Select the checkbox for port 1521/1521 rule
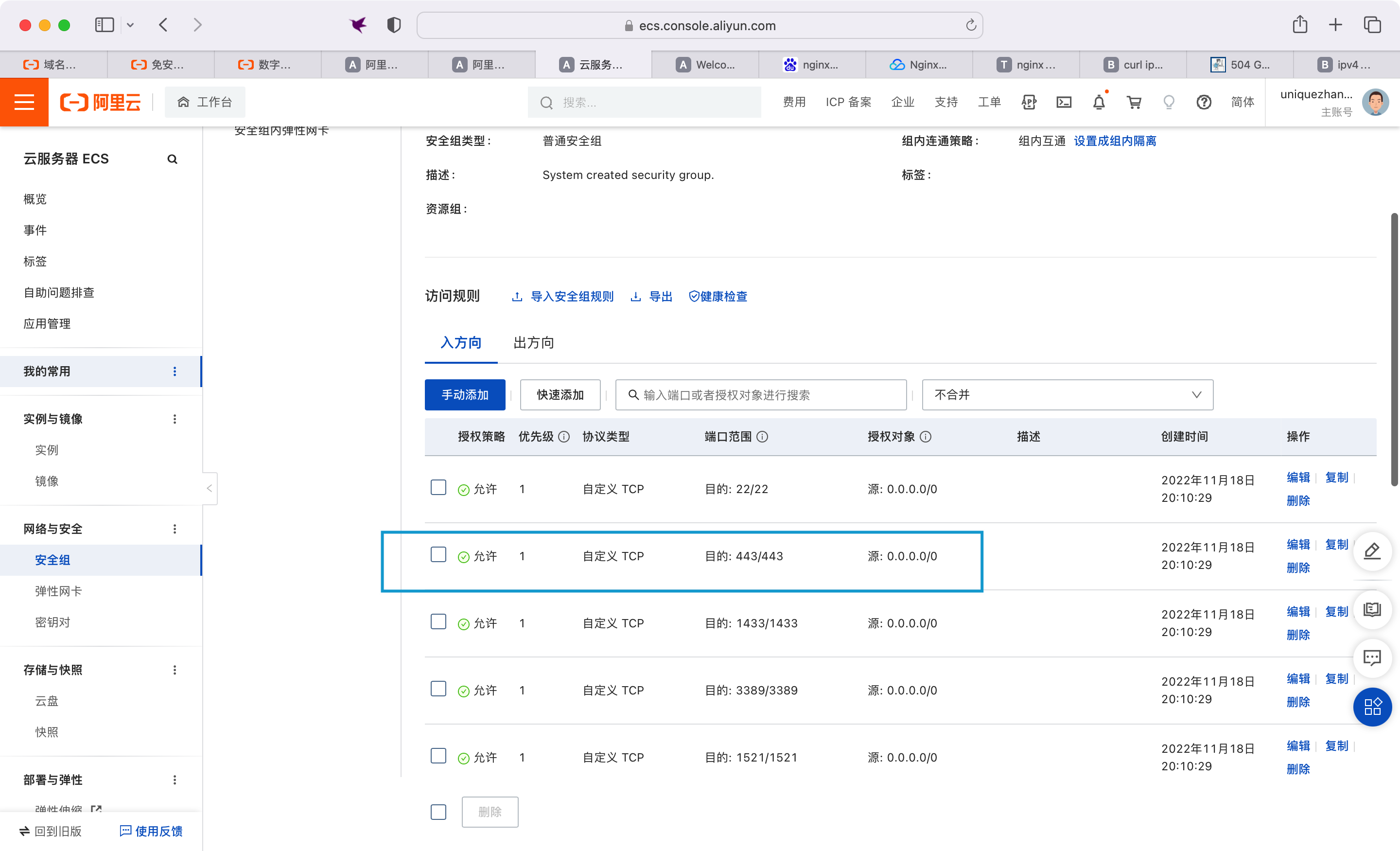The height and width of the screenshot is (851, 1400). click(x=438, y=756)
